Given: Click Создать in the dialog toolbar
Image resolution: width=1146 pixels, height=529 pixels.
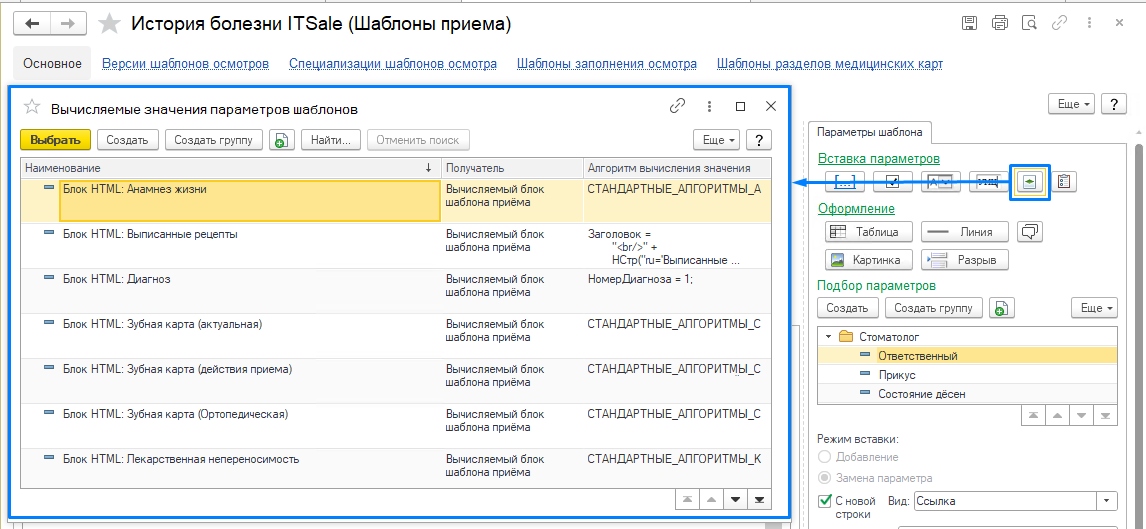Looking at the screenshot, I should [127, 140].
